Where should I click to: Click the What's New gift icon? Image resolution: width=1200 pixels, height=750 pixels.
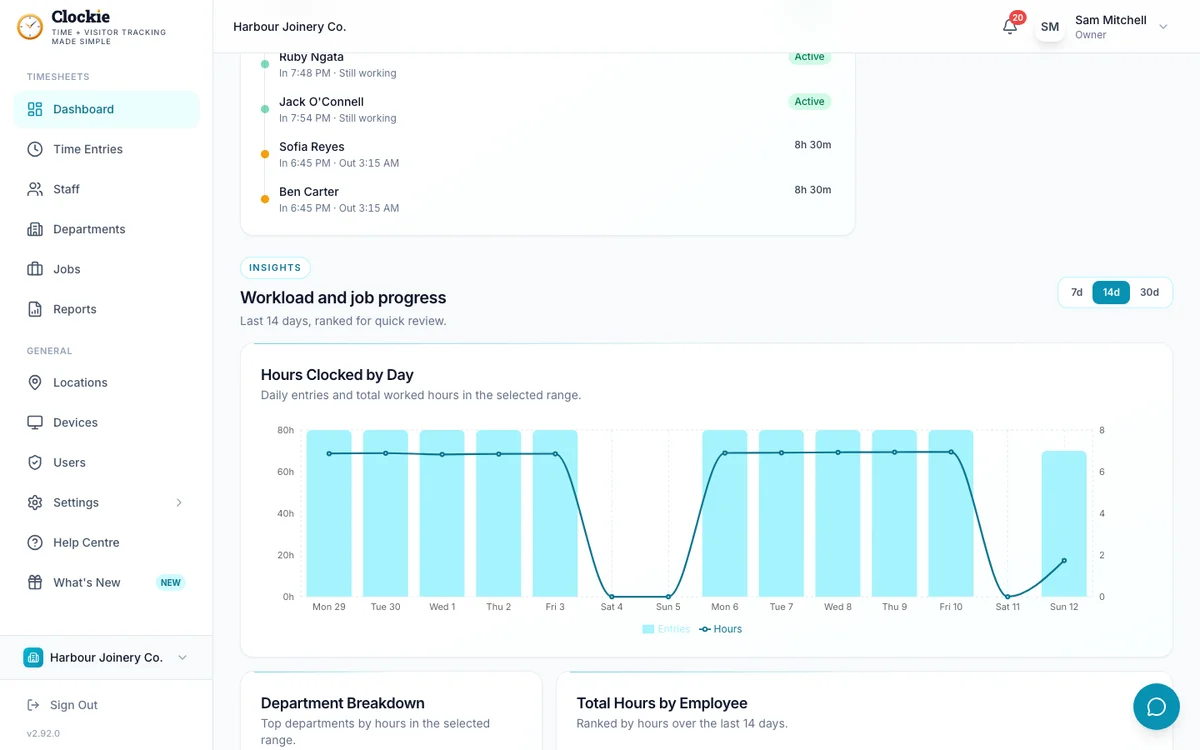click(35, 582)
